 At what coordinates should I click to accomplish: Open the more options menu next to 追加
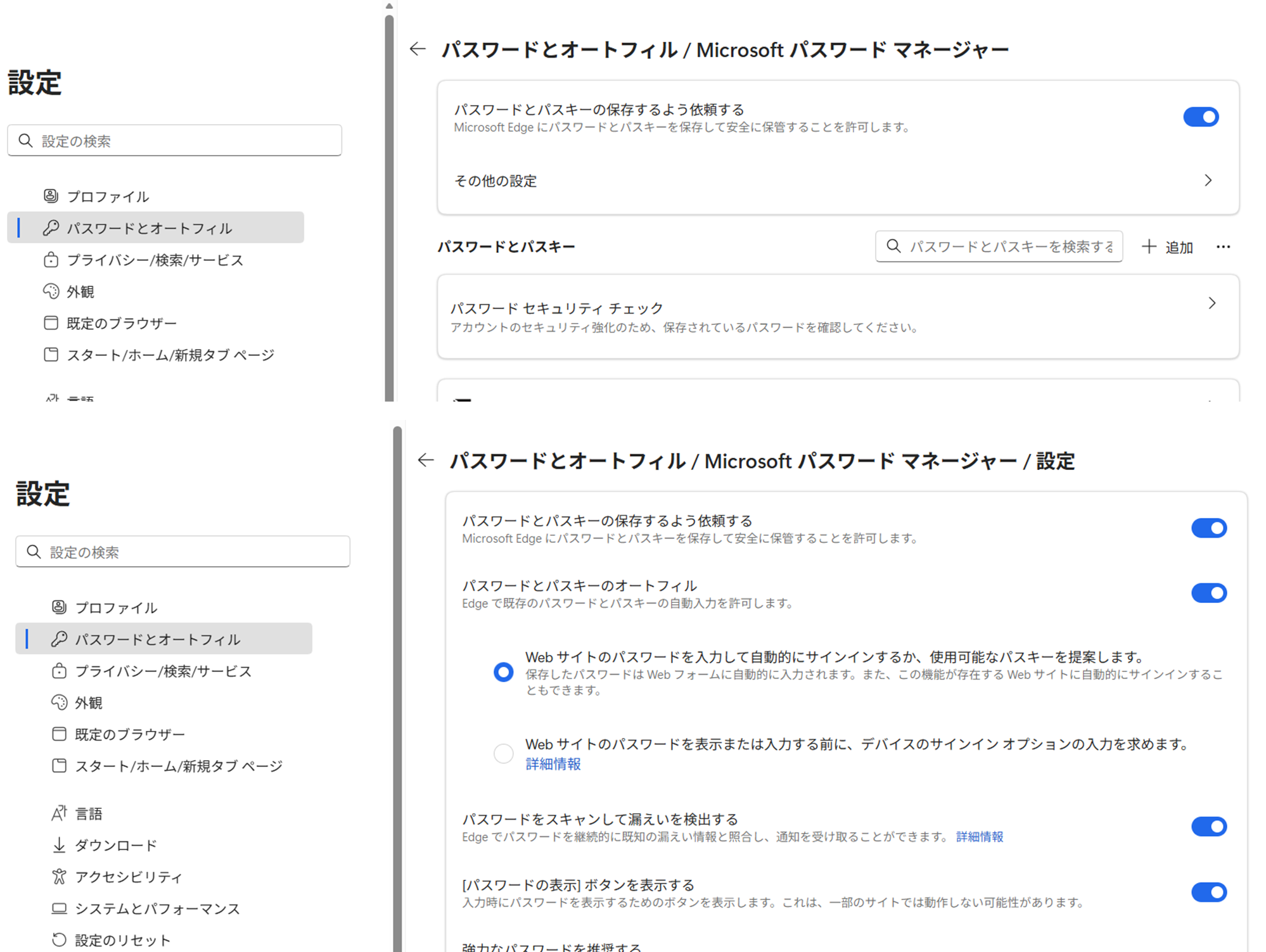tap(1224, 247)
